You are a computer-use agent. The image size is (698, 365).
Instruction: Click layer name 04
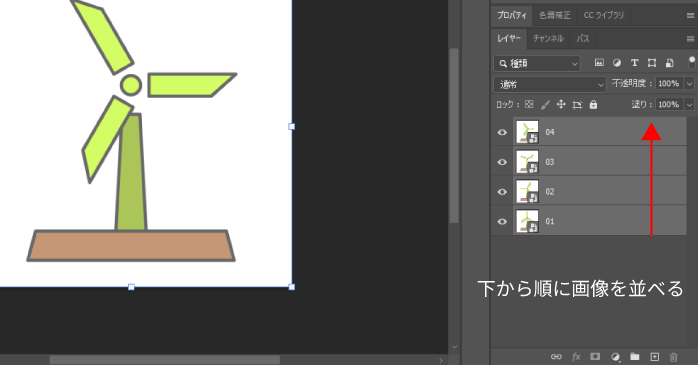click(550, 132)
